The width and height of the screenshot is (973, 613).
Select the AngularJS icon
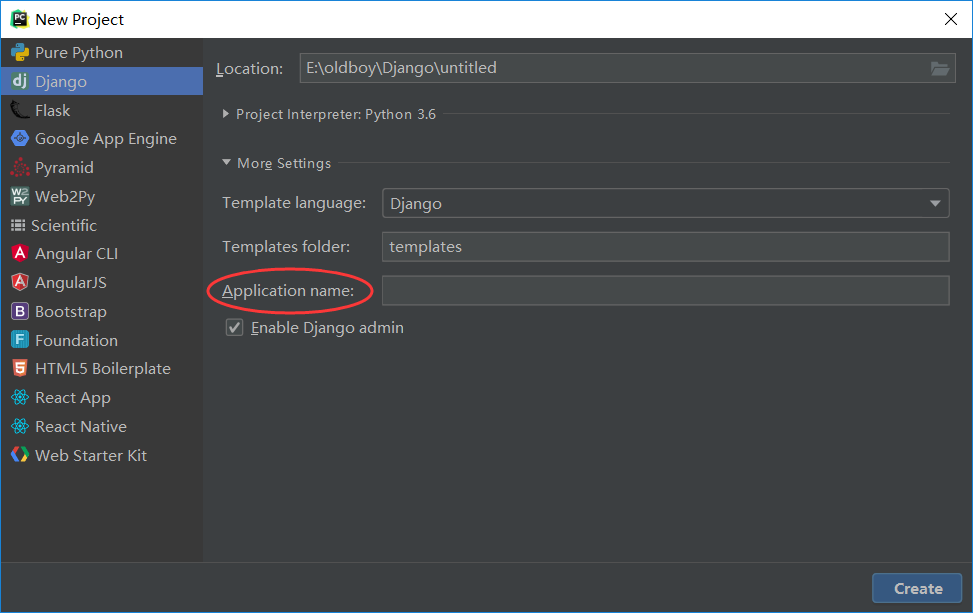[20, 282]
